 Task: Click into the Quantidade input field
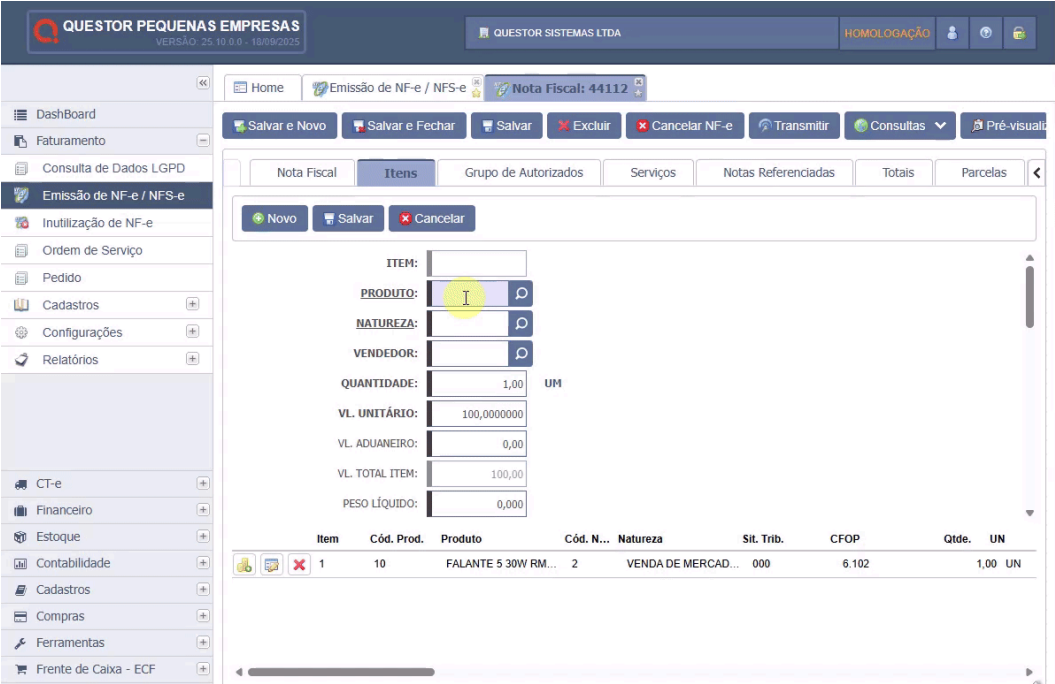478,384
